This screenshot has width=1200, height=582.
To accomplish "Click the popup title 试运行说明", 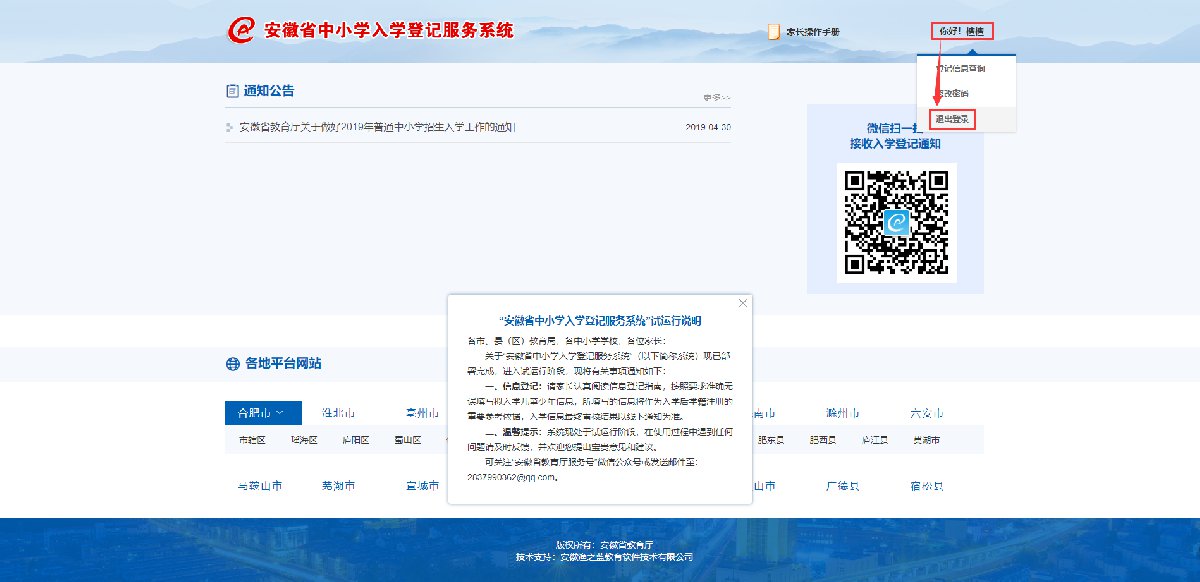I will (600, 321).
